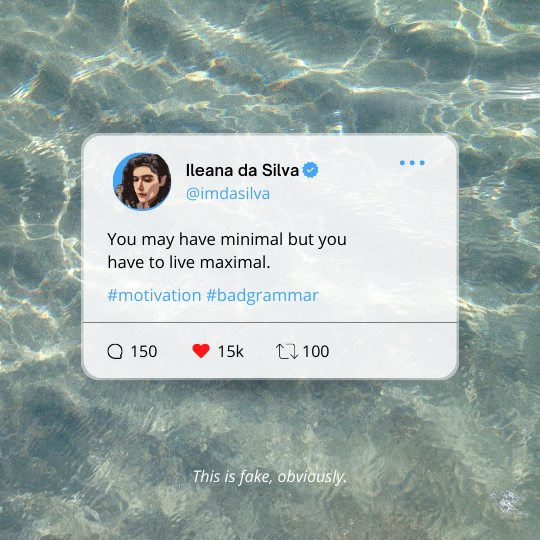This screenshot has height=540, width=540.
Task: Follow the #motivation hashtag
Action: [x=154, y=295]
